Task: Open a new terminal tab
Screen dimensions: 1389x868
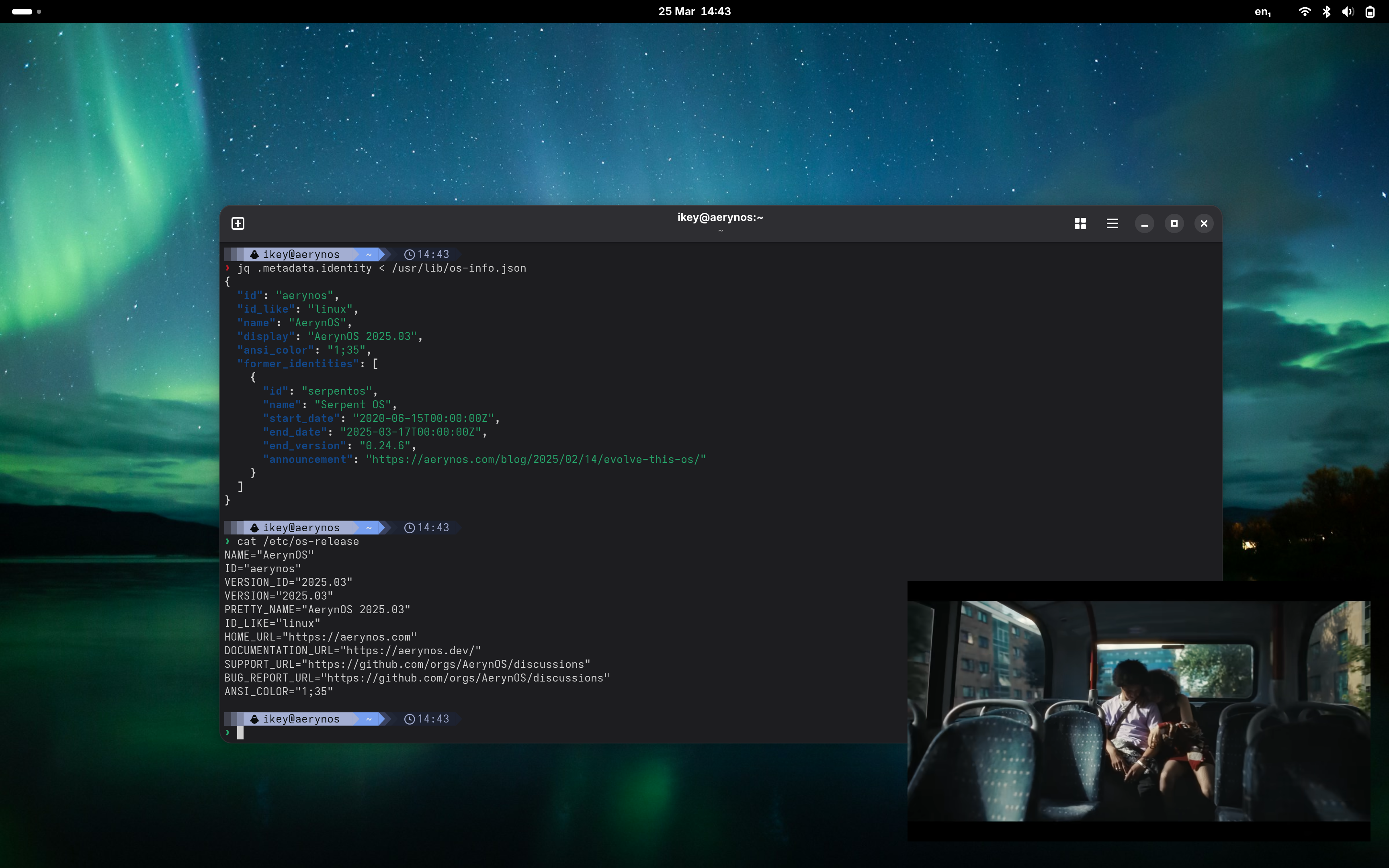Action: click(x=238, y=223)
